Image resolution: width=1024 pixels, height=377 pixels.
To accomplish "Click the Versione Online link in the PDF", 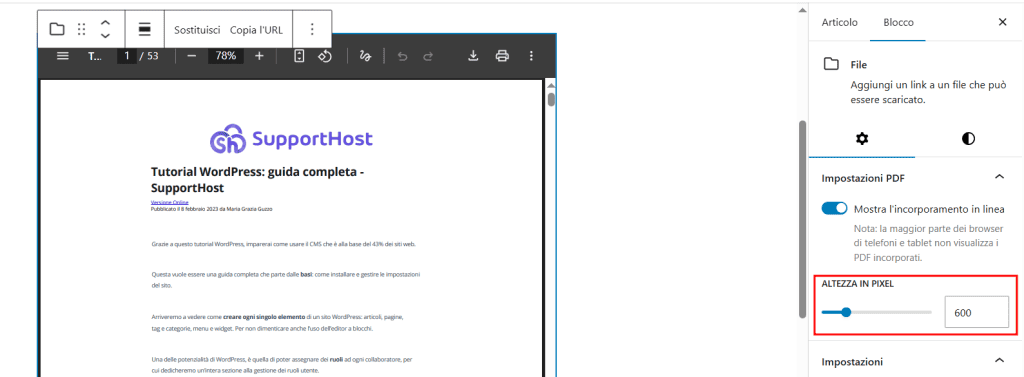I will click(x=170, y=203).
